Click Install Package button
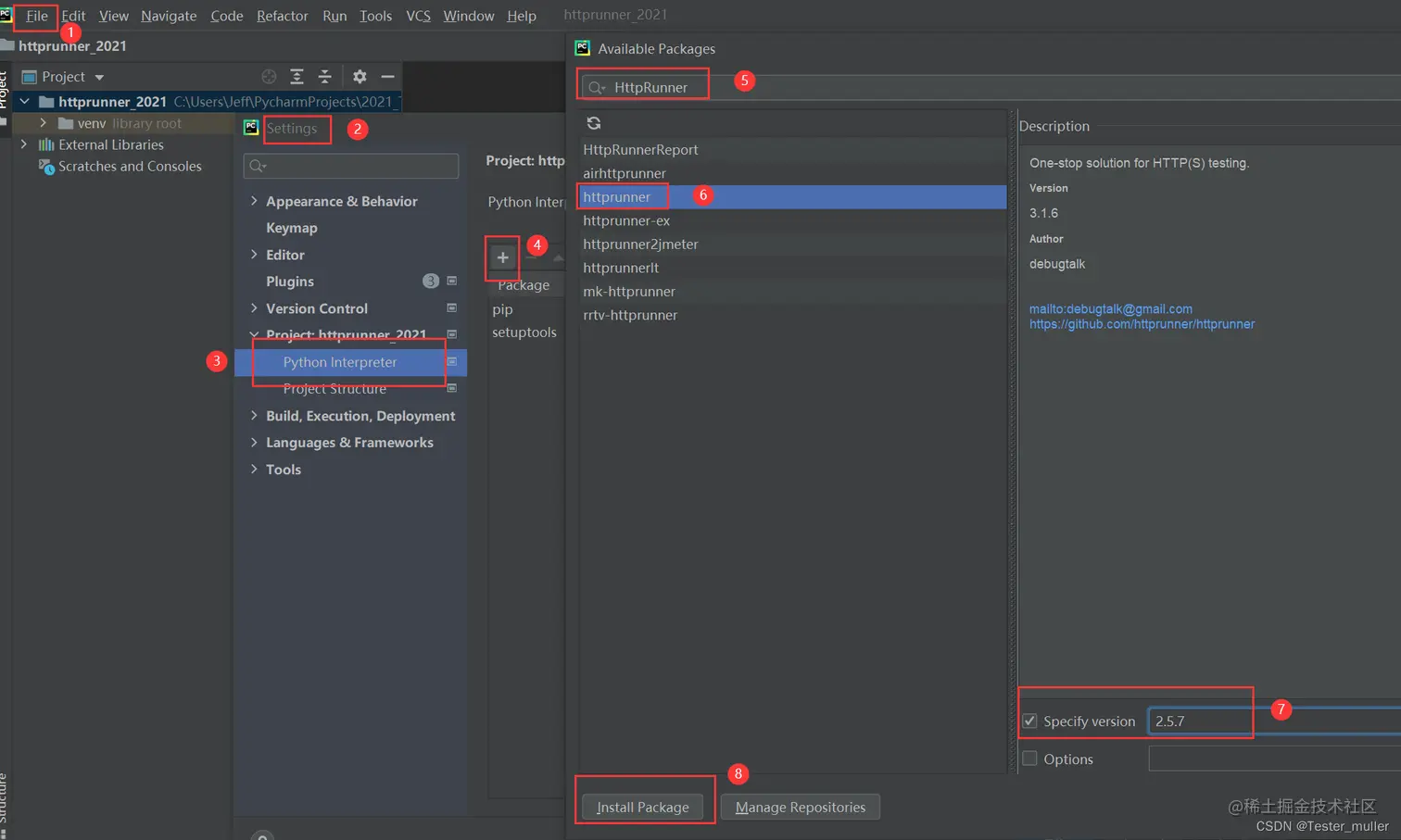 pos(642,808)
